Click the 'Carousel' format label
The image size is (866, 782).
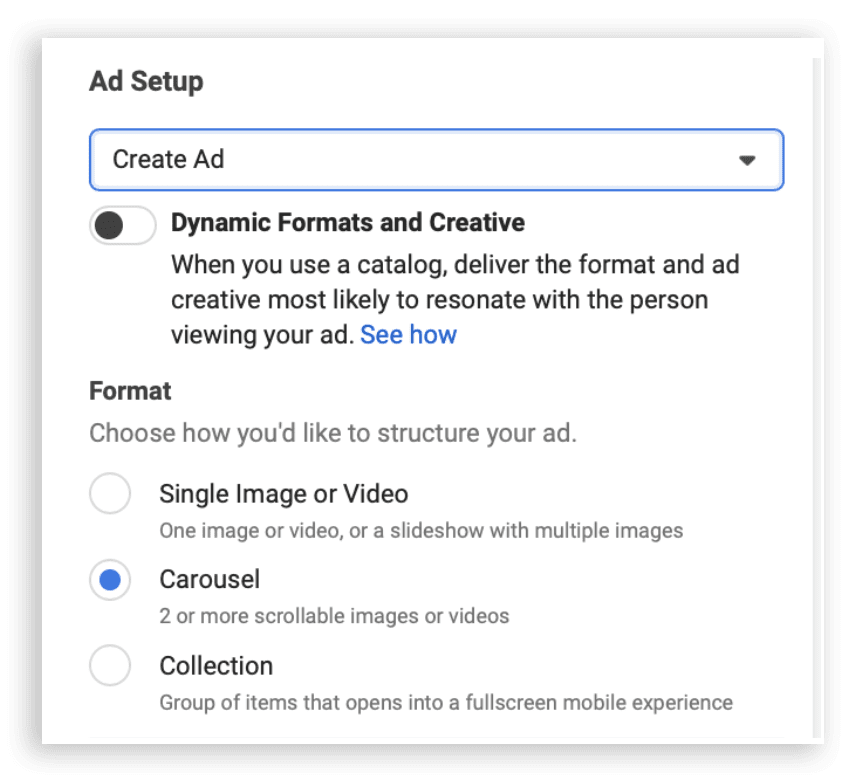pos(209,579)
